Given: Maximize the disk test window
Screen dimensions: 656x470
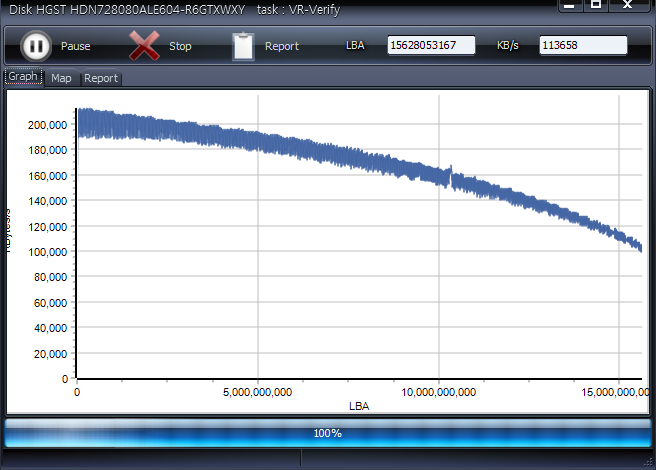Looking at the screenshot, I should click(x=595, y=5).
